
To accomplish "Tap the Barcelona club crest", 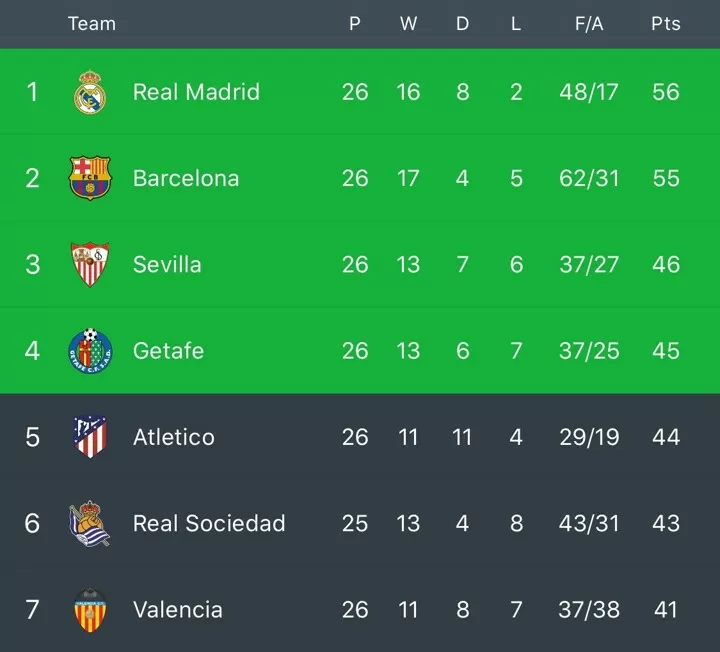I will pyautogui.click(x=90, y=178).
